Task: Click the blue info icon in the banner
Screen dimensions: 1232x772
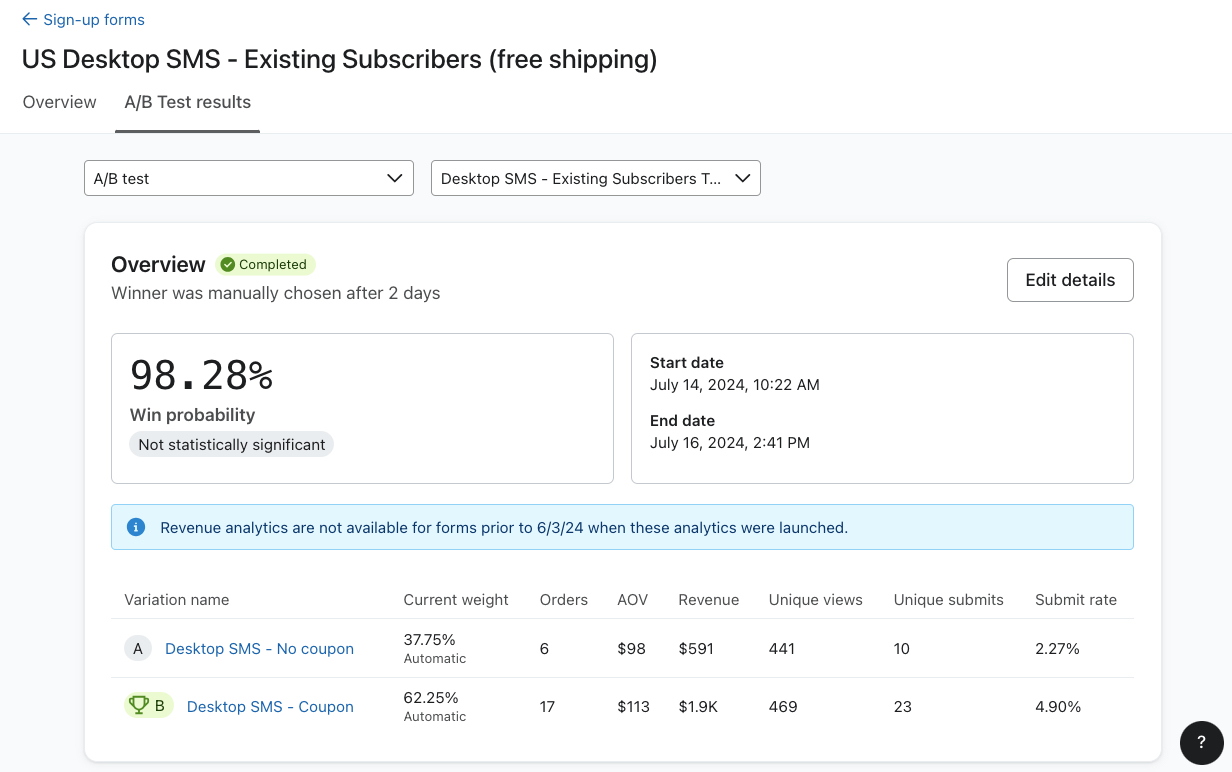Action: [x=136, y=527]
